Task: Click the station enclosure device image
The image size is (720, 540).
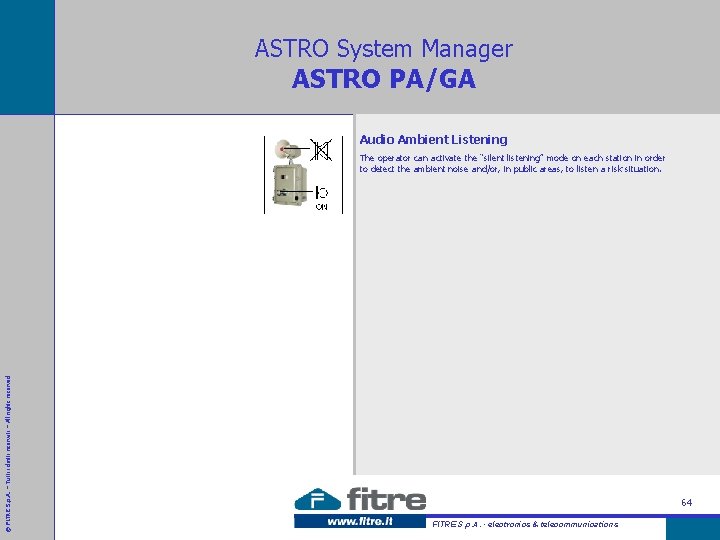Action: click(x=290, y=186)
